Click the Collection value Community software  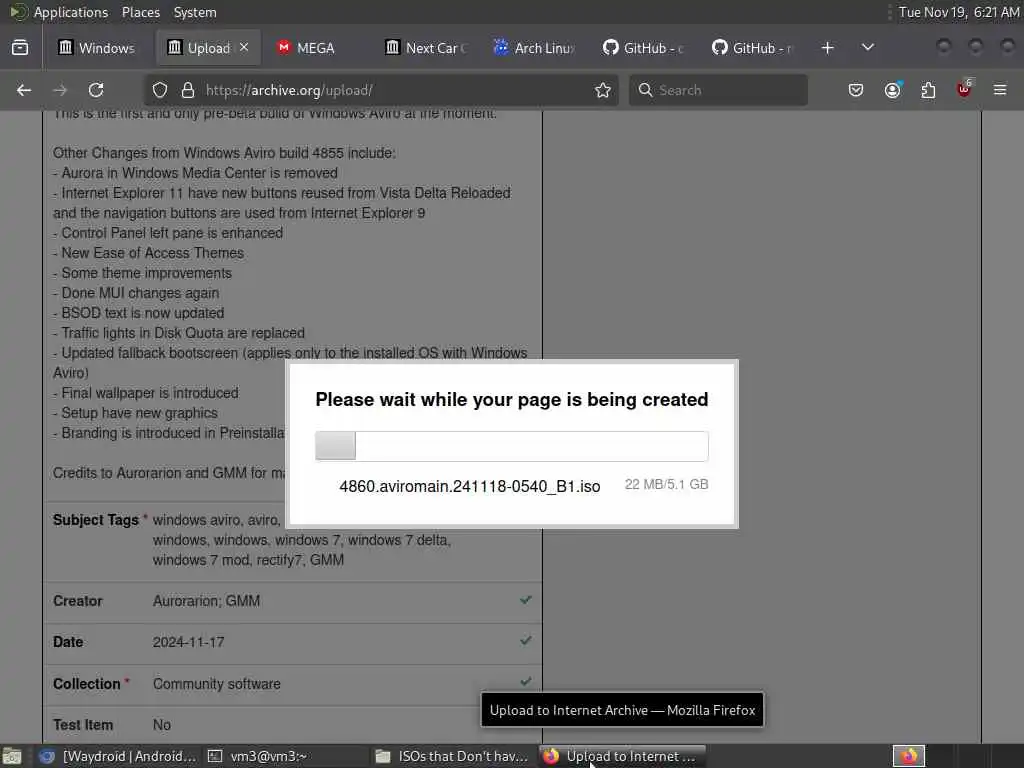[217, 684]
